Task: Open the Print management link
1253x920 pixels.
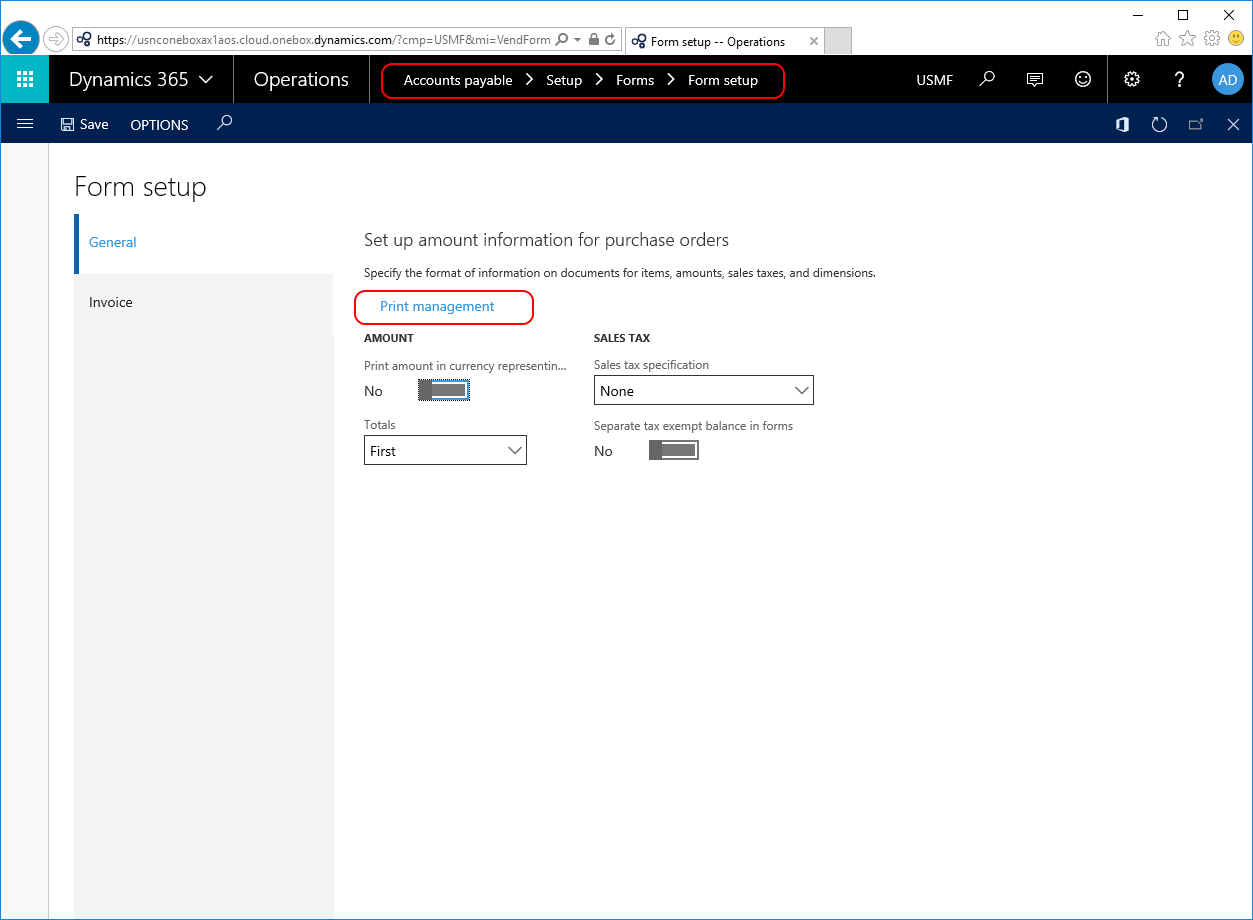Action: [437, 306]
